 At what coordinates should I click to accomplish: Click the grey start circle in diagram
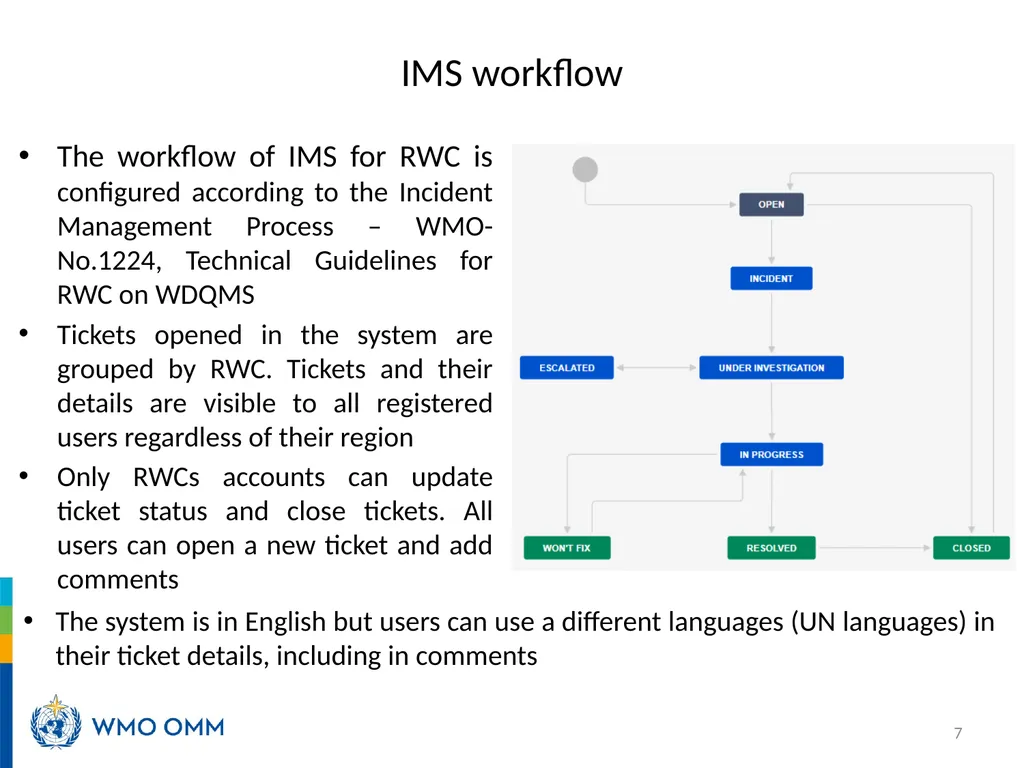tap(585, 170)
